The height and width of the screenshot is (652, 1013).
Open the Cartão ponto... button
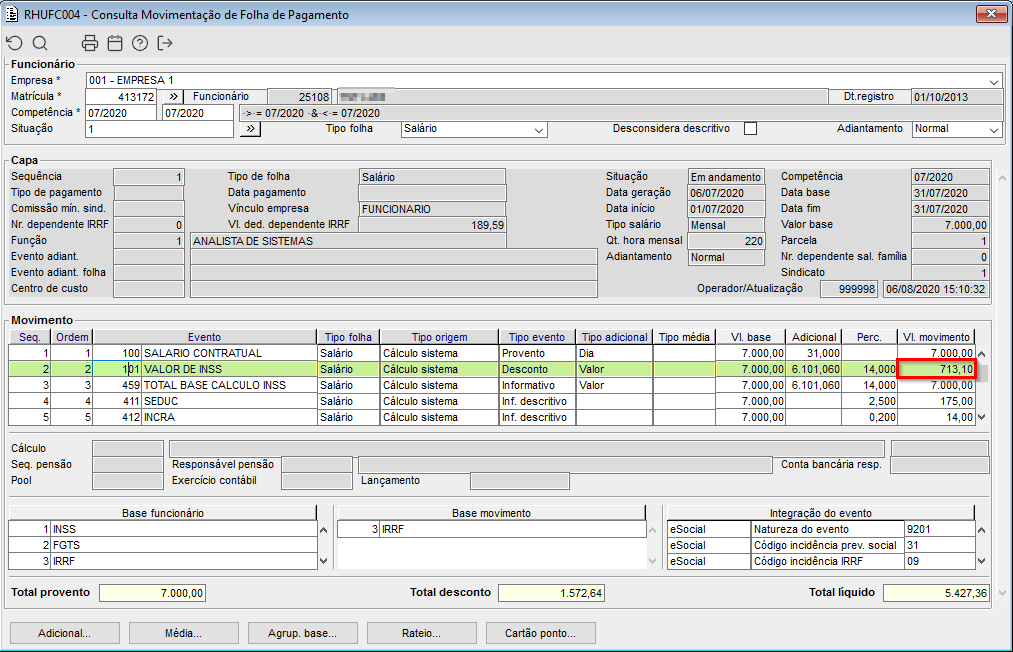[x=540, y=633]
